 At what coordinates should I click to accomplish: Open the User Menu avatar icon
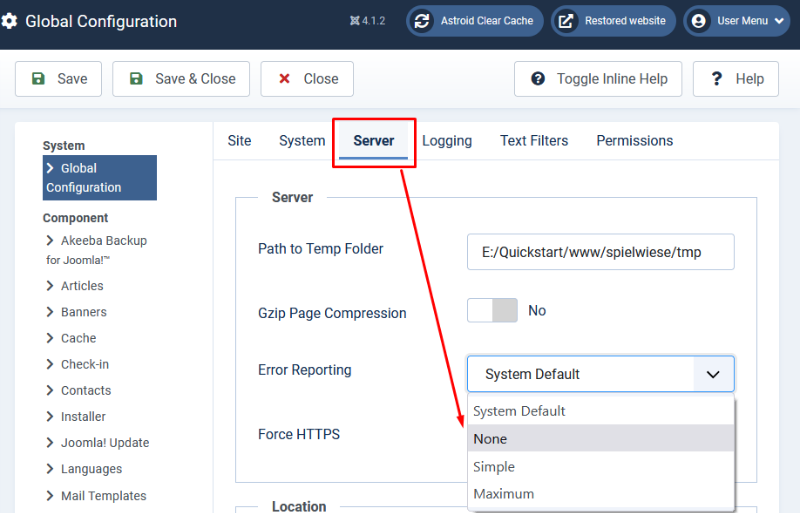coord(698,21)
